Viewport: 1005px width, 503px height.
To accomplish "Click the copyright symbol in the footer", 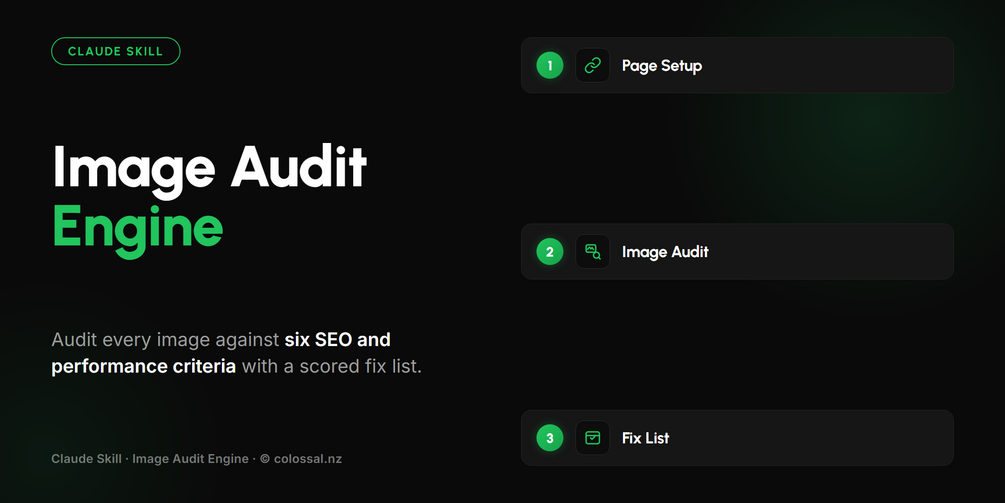I will [x=265, y=459].
